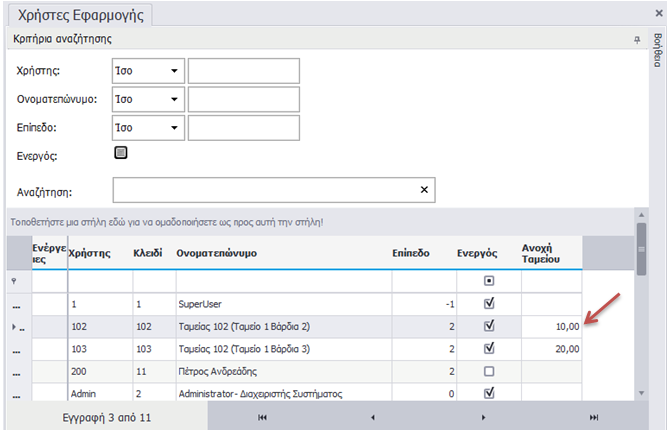Go to first record navigation icon
This screenshot has height=433, width=669.
click(262, 417)
